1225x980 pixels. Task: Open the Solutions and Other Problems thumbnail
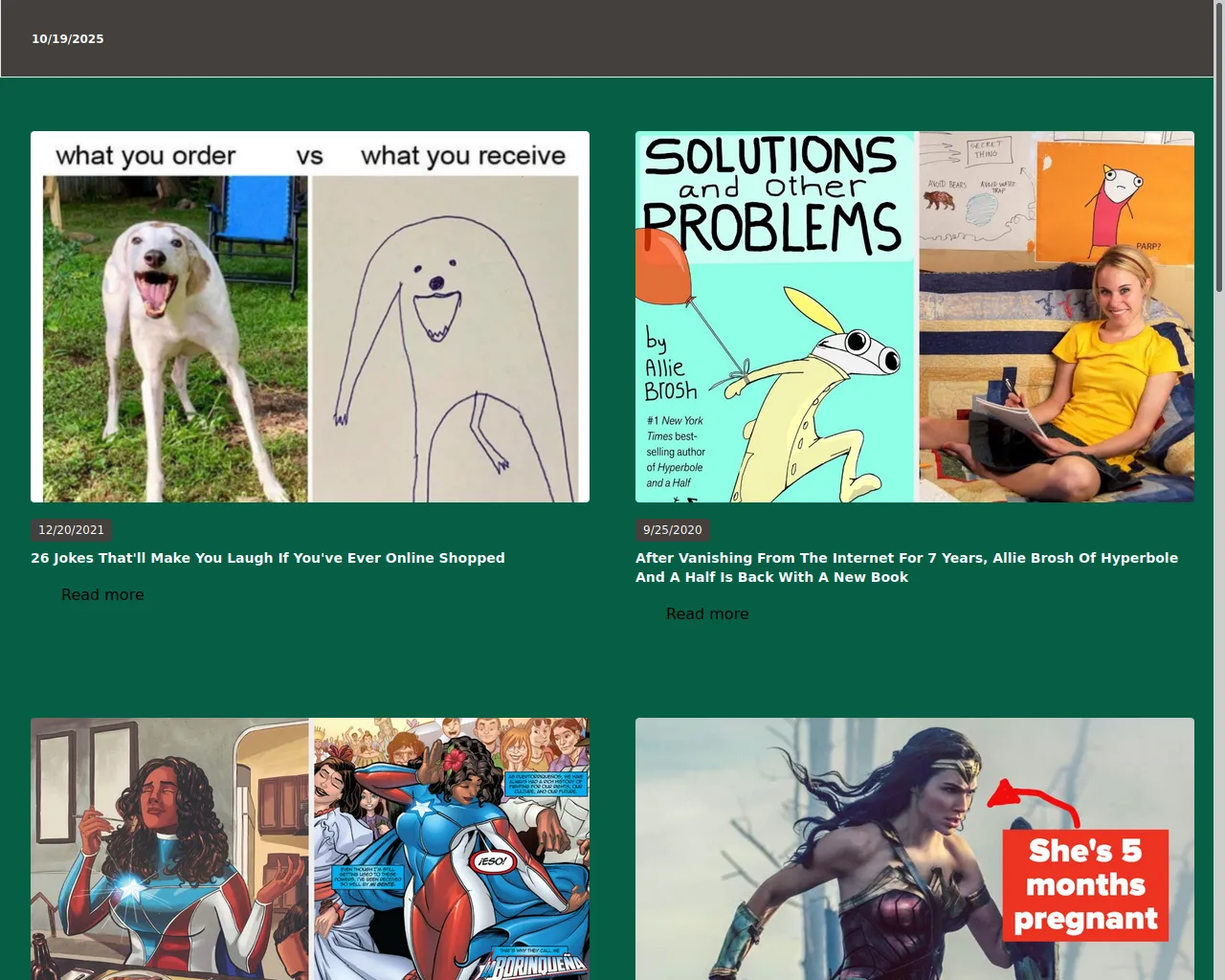915,317
